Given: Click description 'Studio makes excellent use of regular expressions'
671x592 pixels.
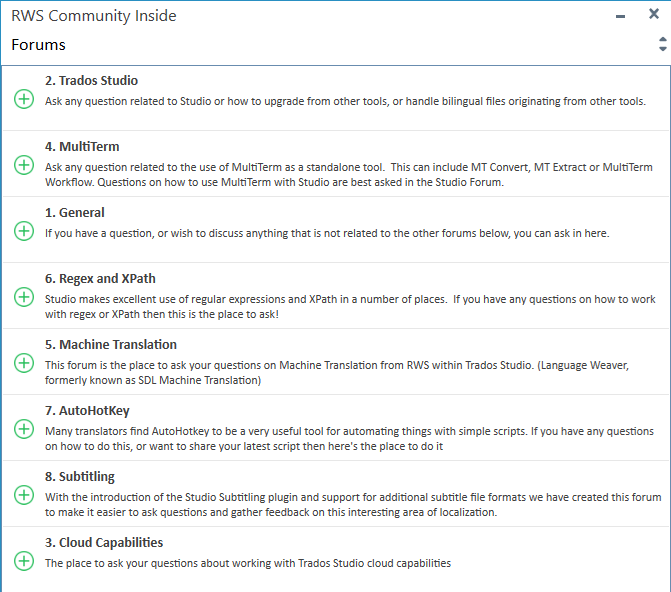Looking at the screenshot, I should pyautogui.click(x=350, y=306).
